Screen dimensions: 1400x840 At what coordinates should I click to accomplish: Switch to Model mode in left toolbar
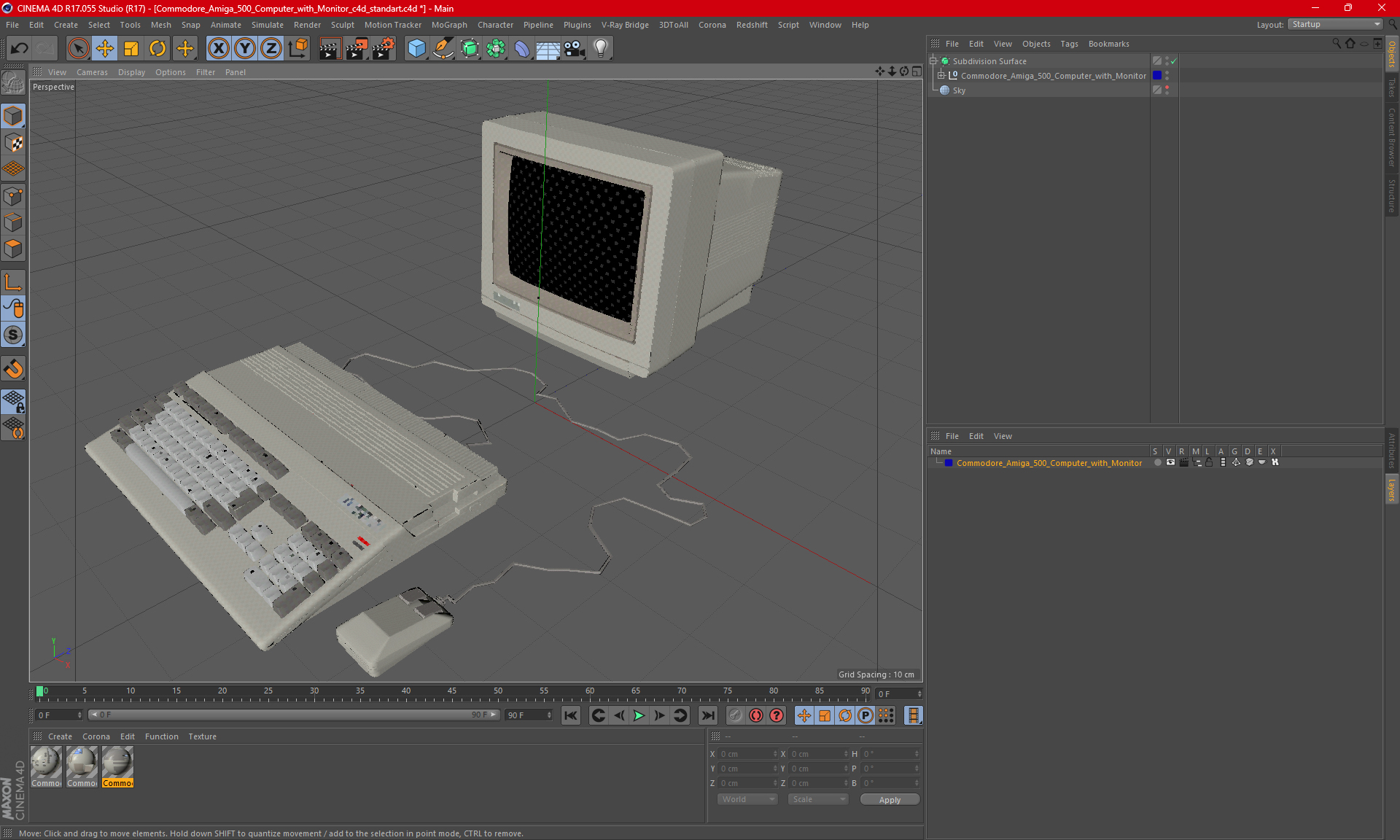(13, 117)
